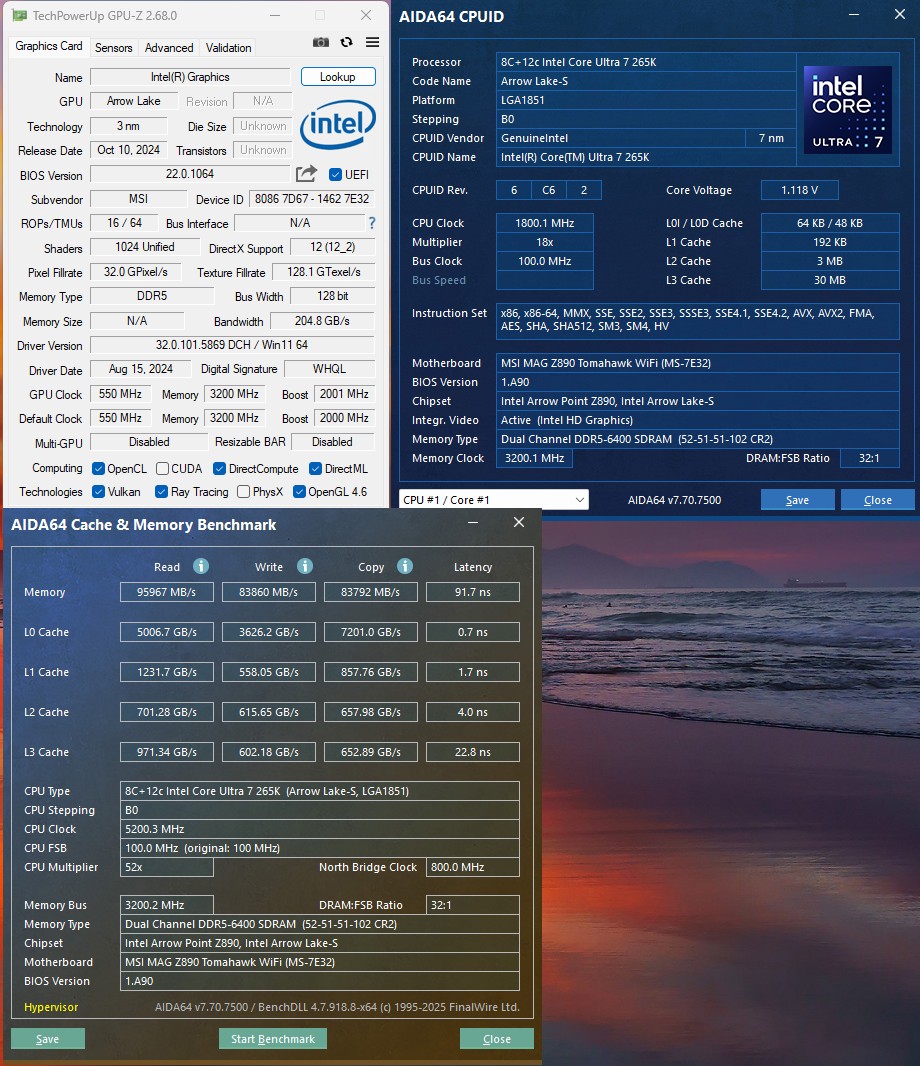
Task: Click the Read info icon in benchmark
Action: point(201,566)
